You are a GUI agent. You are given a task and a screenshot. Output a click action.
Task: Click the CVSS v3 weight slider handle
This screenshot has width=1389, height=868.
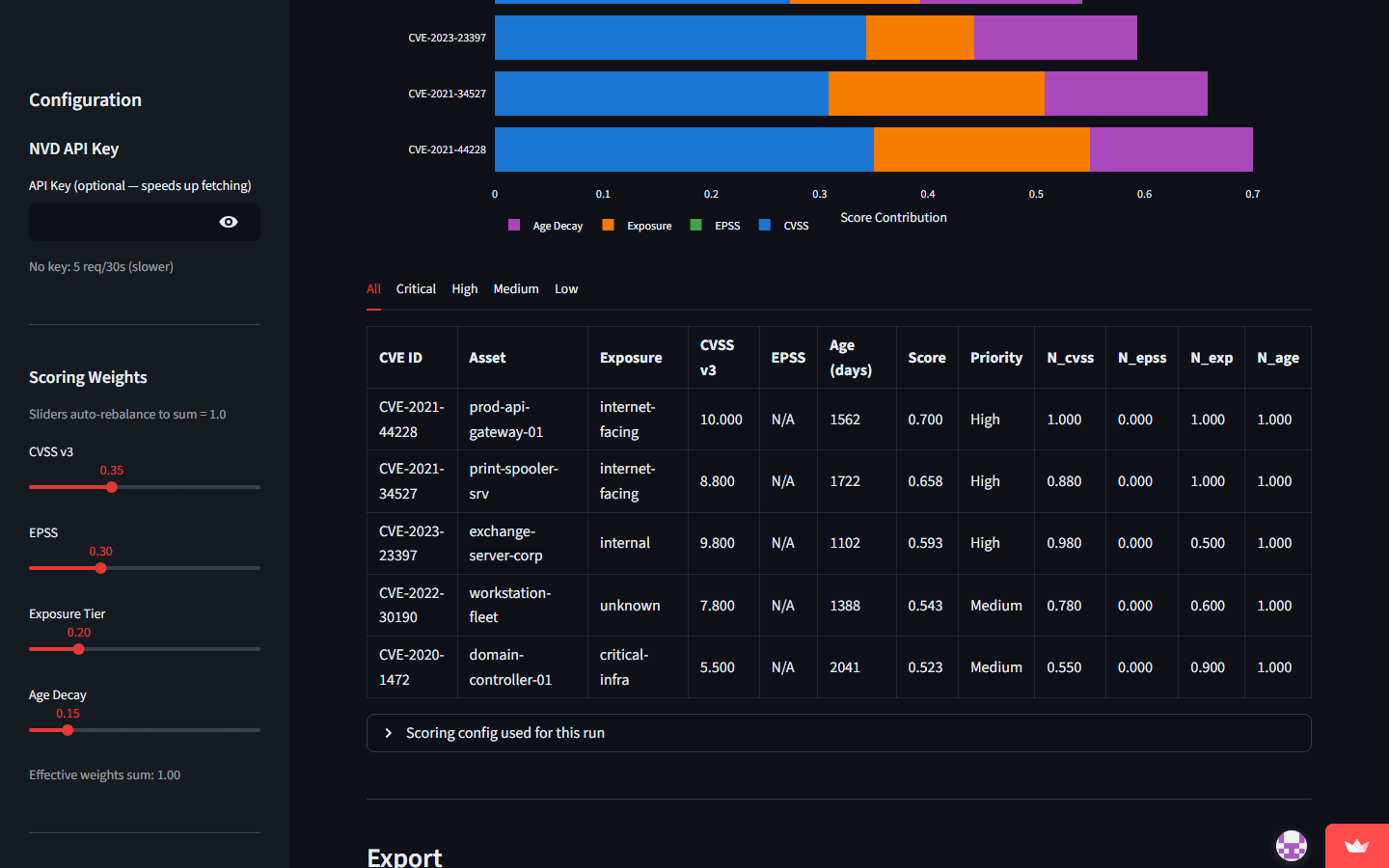click(x=112, y=487)
